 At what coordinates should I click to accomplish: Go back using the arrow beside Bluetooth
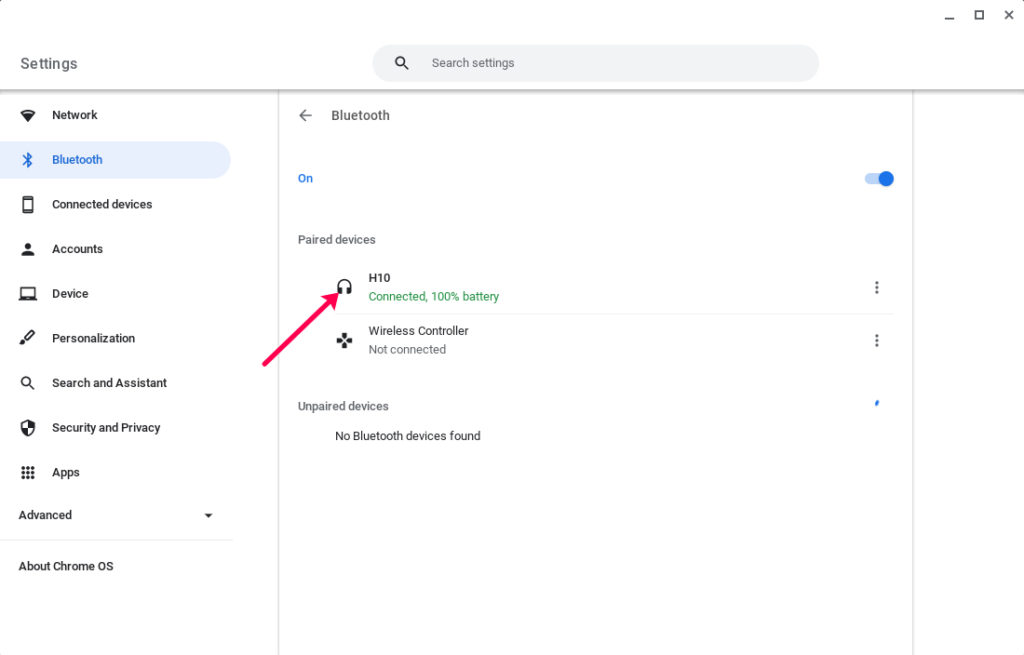pos(306,116)
